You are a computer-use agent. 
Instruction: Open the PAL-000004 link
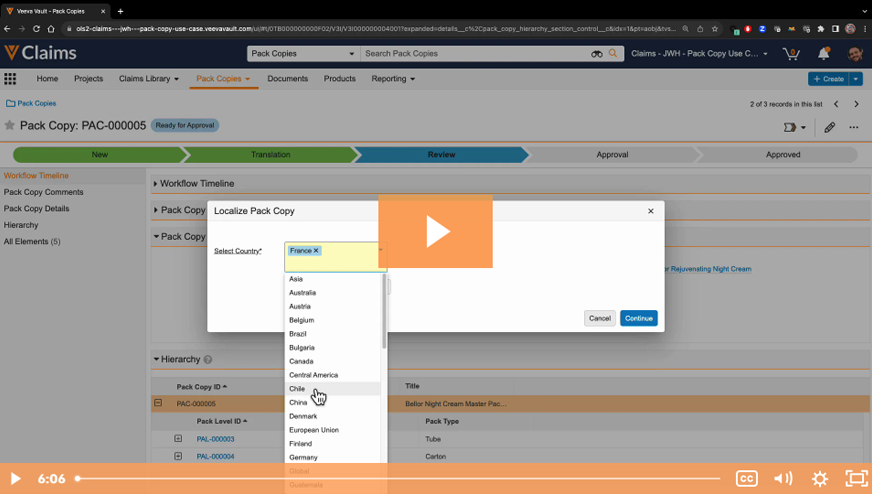click(215, 457)
